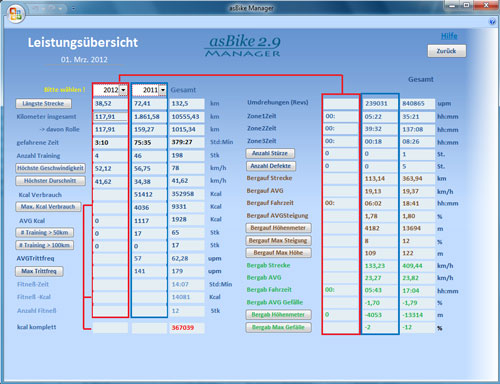
Task: Select the Max Trittfreq button
Action: coord(39,271)
